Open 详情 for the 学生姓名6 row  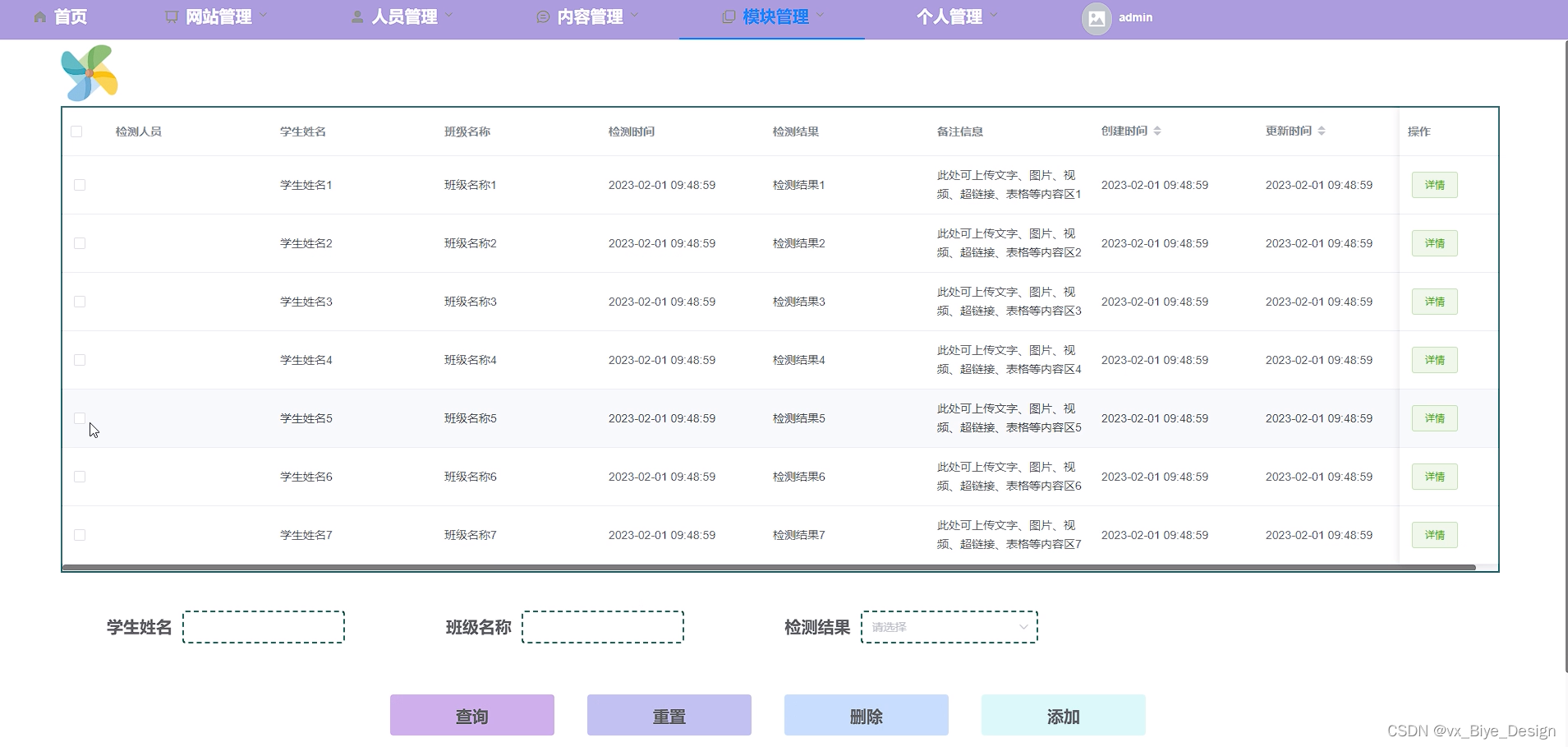1435,477
